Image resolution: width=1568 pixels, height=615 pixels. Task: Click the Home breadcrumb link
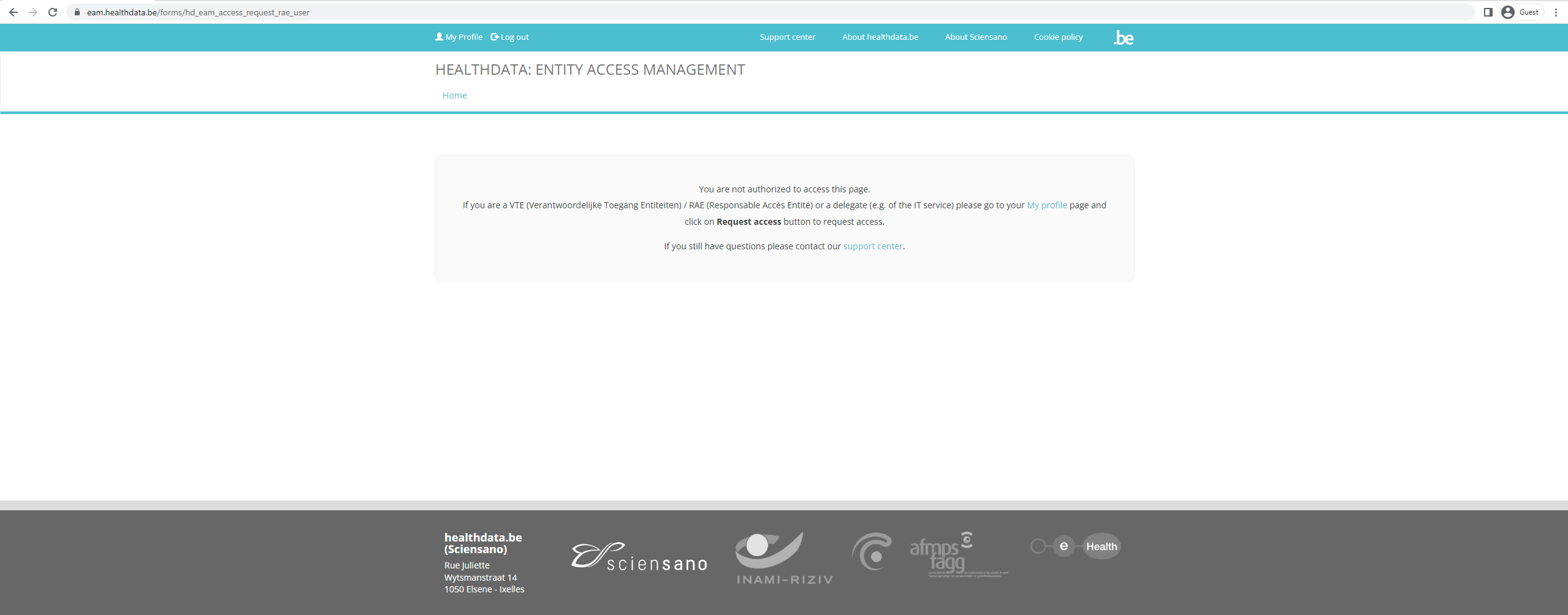coord(454,96)
